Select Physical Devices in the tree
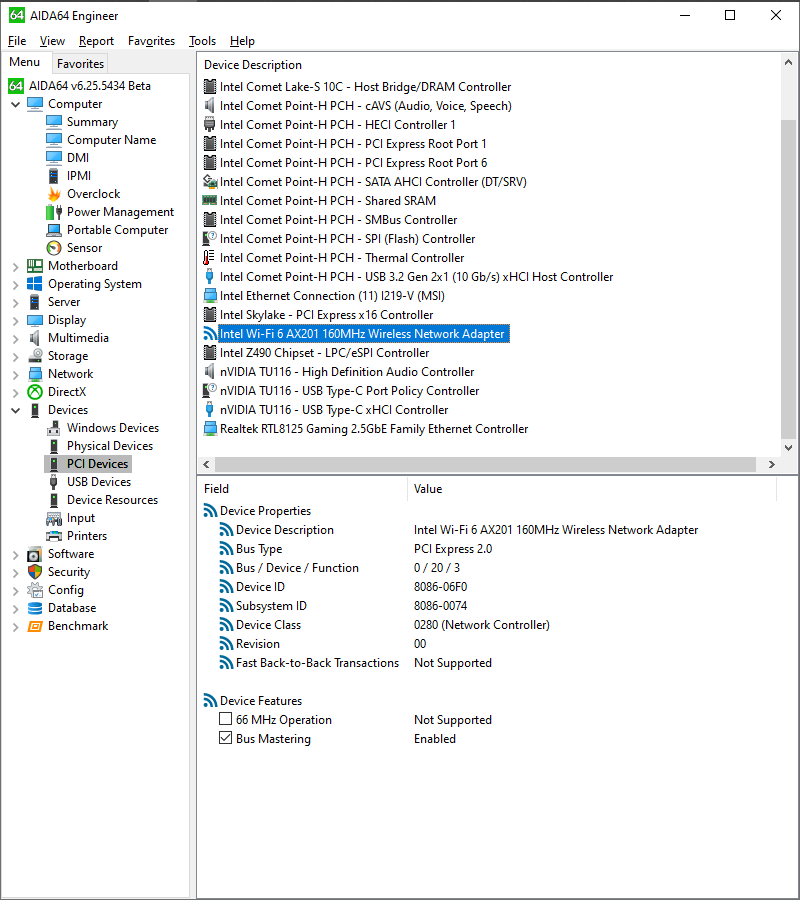The image size is (800, 900). [x=110, y=446]
